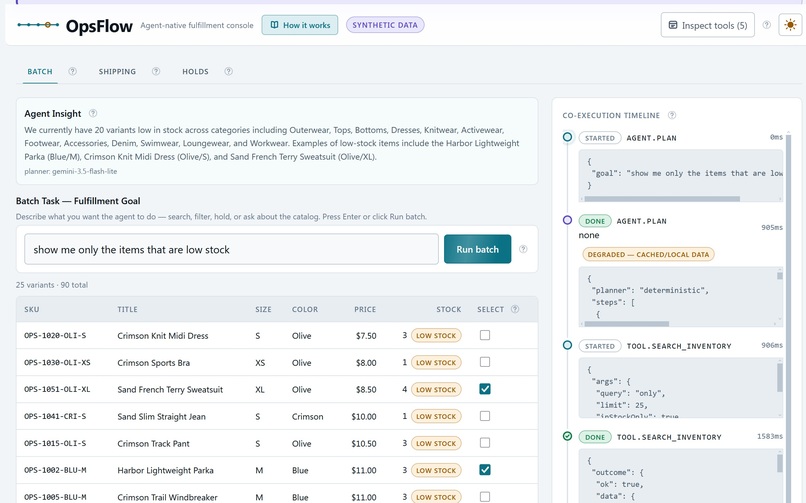Select checkbox for Crimson Knit Midi Dress
806x503 pixels.
tap(485, 335)
